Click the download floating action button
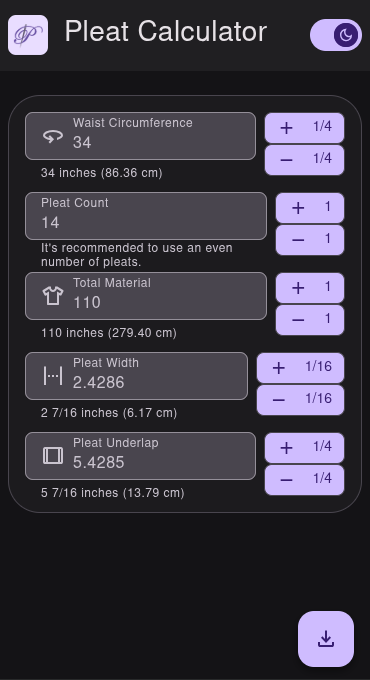The height and width of the screenshot is (680, 370). click(x=326, y=639)
